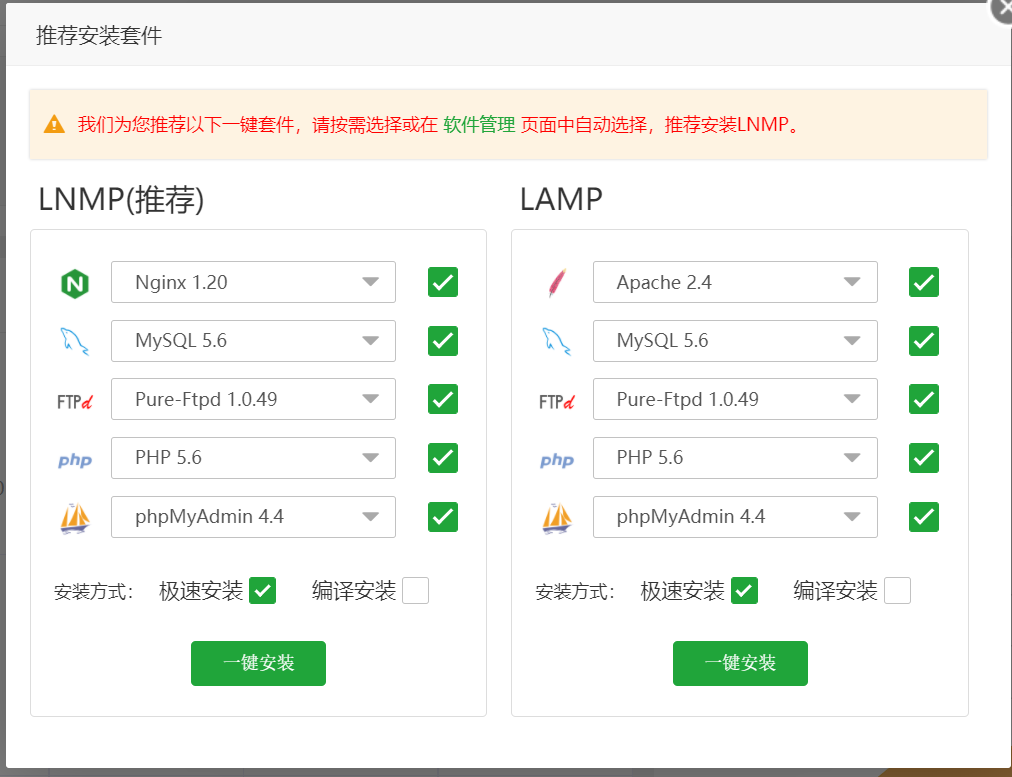Enable 编译安装 for LNMP installation
This screenshot has width=1012, height=777.
[415, 590]
